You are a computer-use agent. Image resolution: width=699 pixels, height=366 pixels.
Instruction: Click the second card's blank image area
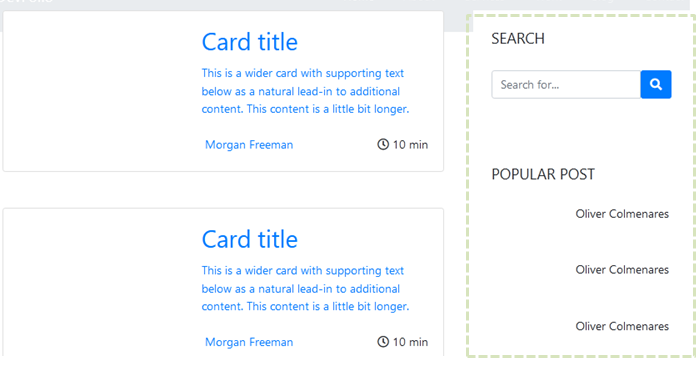tap(98, 283)
